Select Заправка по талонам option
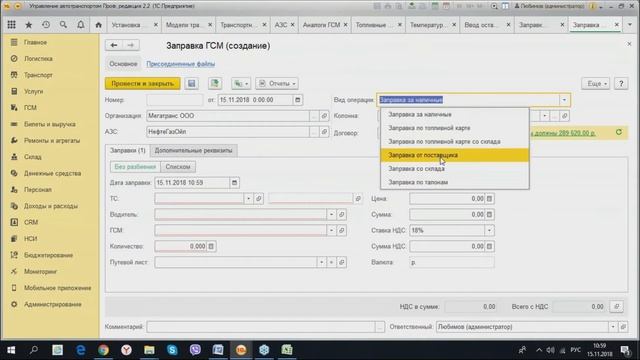The image size is (640, 360). (455, 182)
